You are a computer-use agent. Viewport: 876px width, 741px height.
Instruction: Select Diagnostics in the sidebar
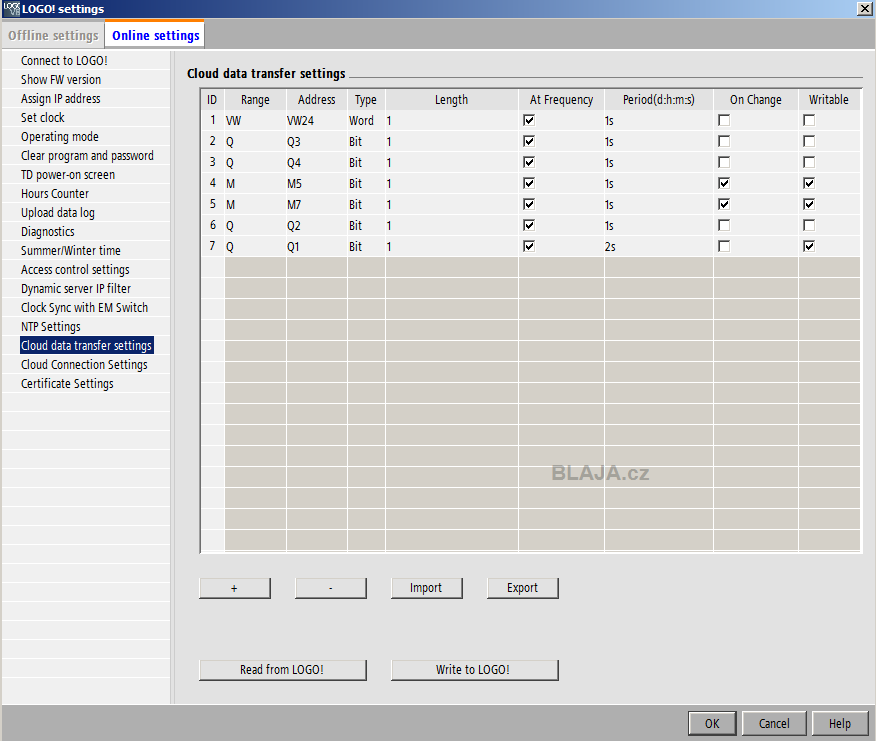[47, 231]
